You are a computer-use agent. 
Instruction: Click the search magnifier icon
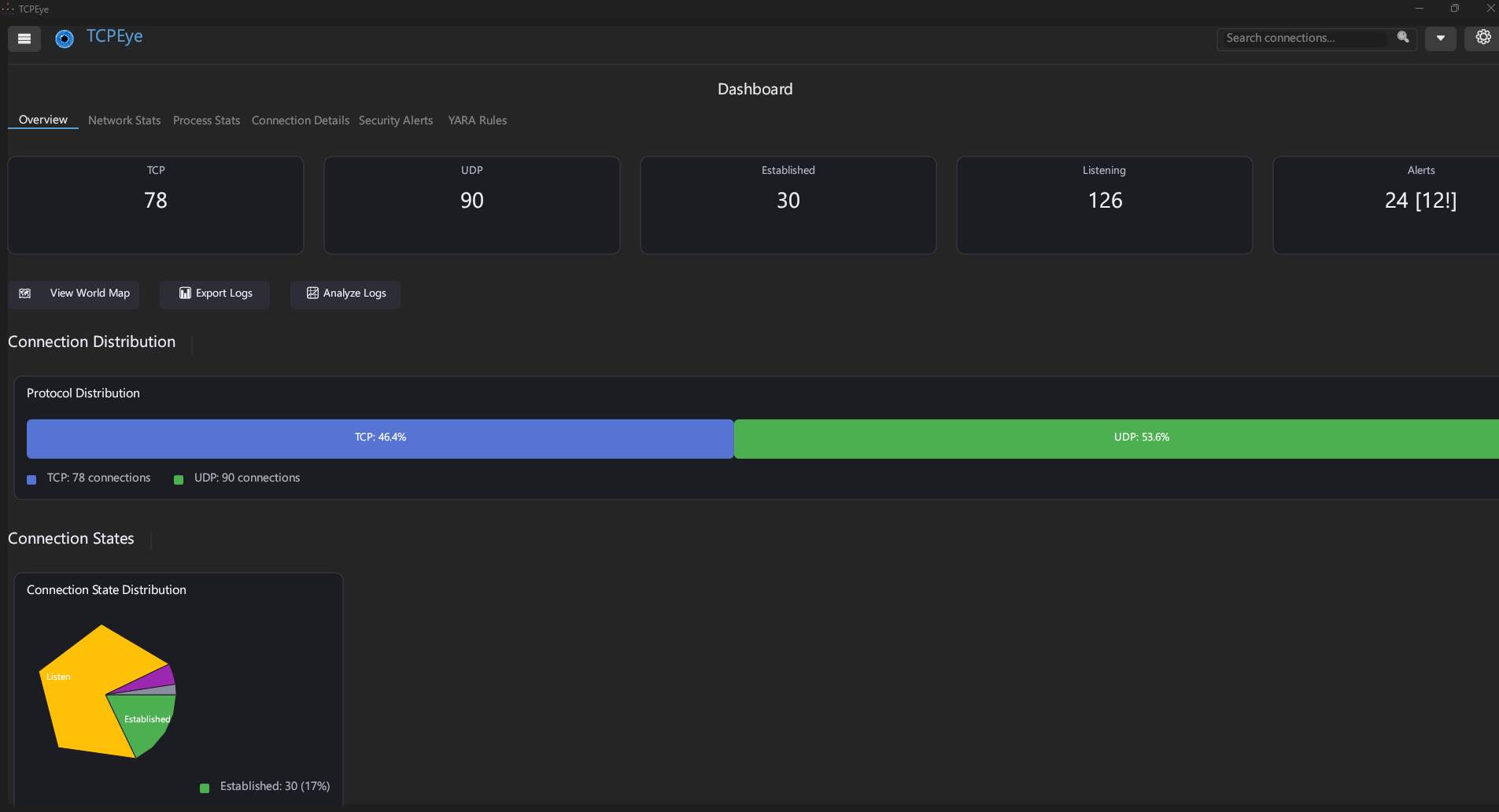point(1403,38)
